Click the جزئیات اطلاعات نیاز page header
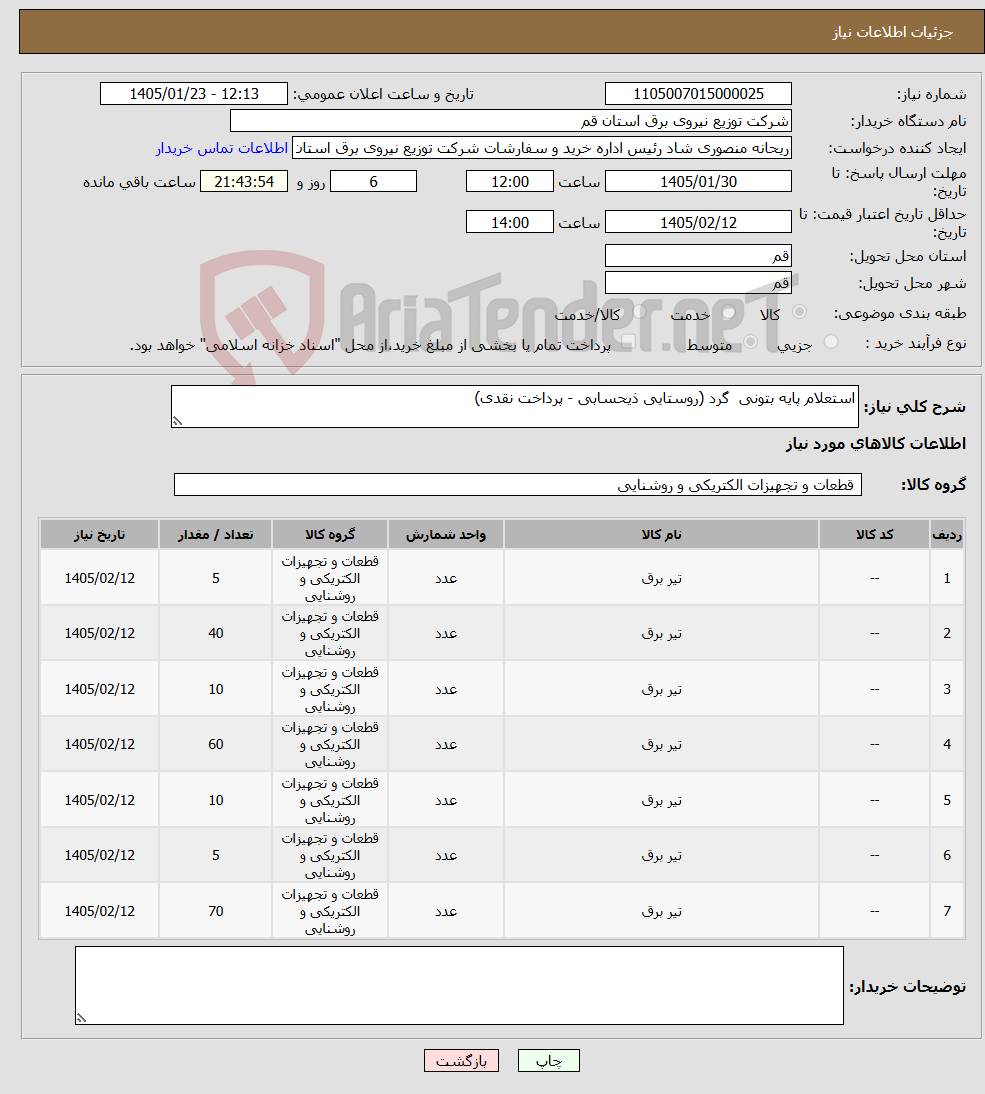The height and width of the screenshot is (1094, 985). pos(892,32)
